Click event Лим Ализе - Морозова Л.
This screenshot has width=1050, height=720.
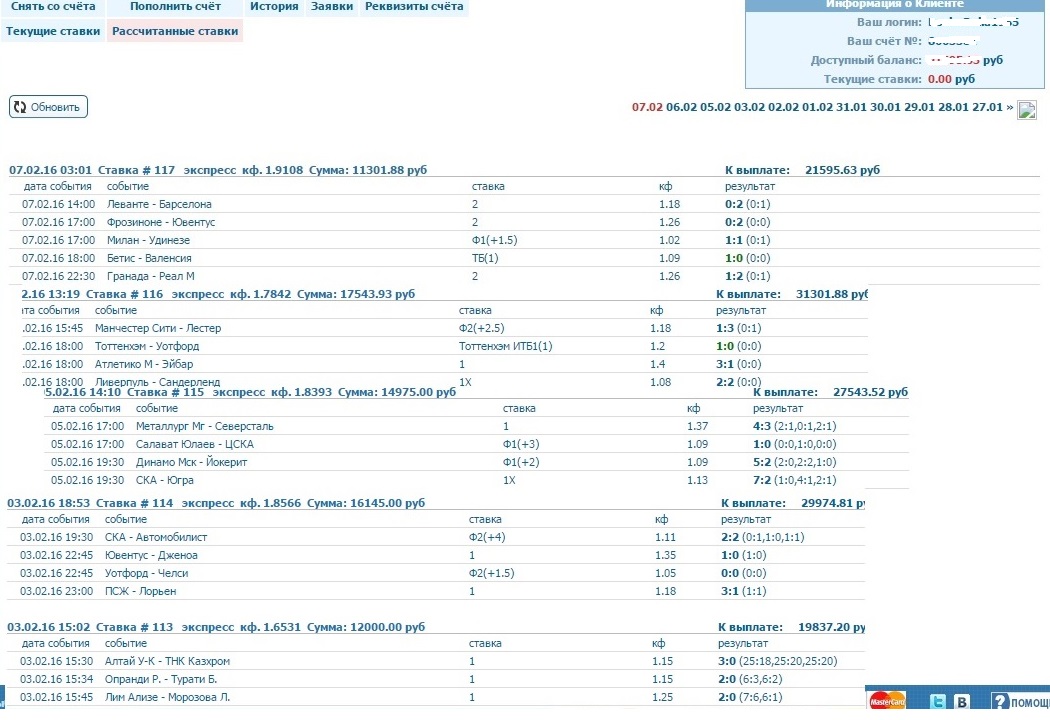pyautogui.click(x=167, y=697)
